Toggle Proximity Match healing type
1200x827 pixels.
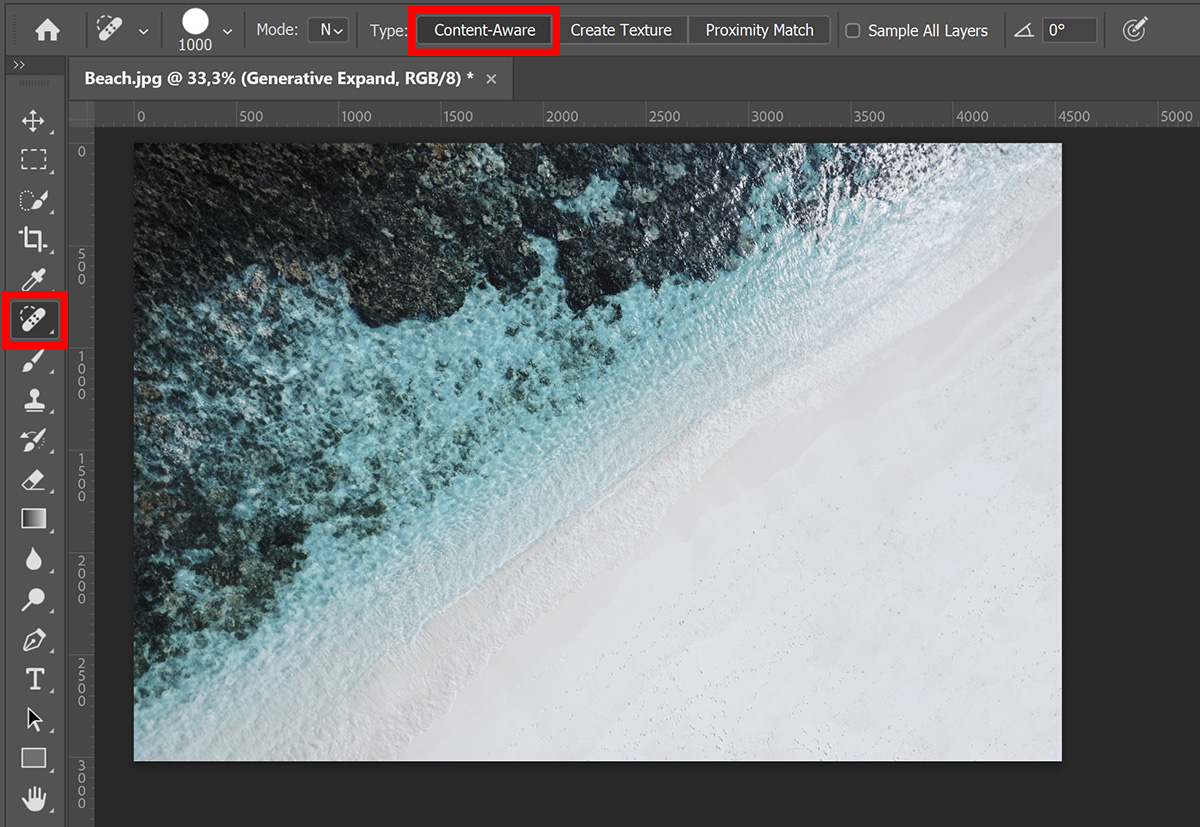tap(759, 30)
